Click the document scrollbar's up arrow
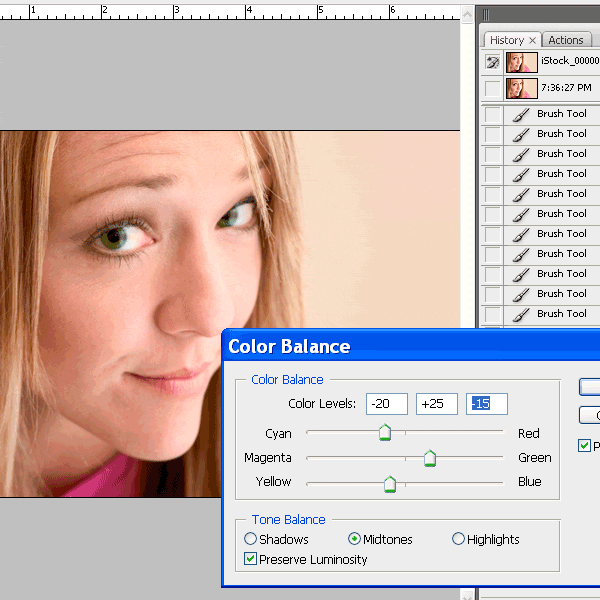 pos(467,15)
